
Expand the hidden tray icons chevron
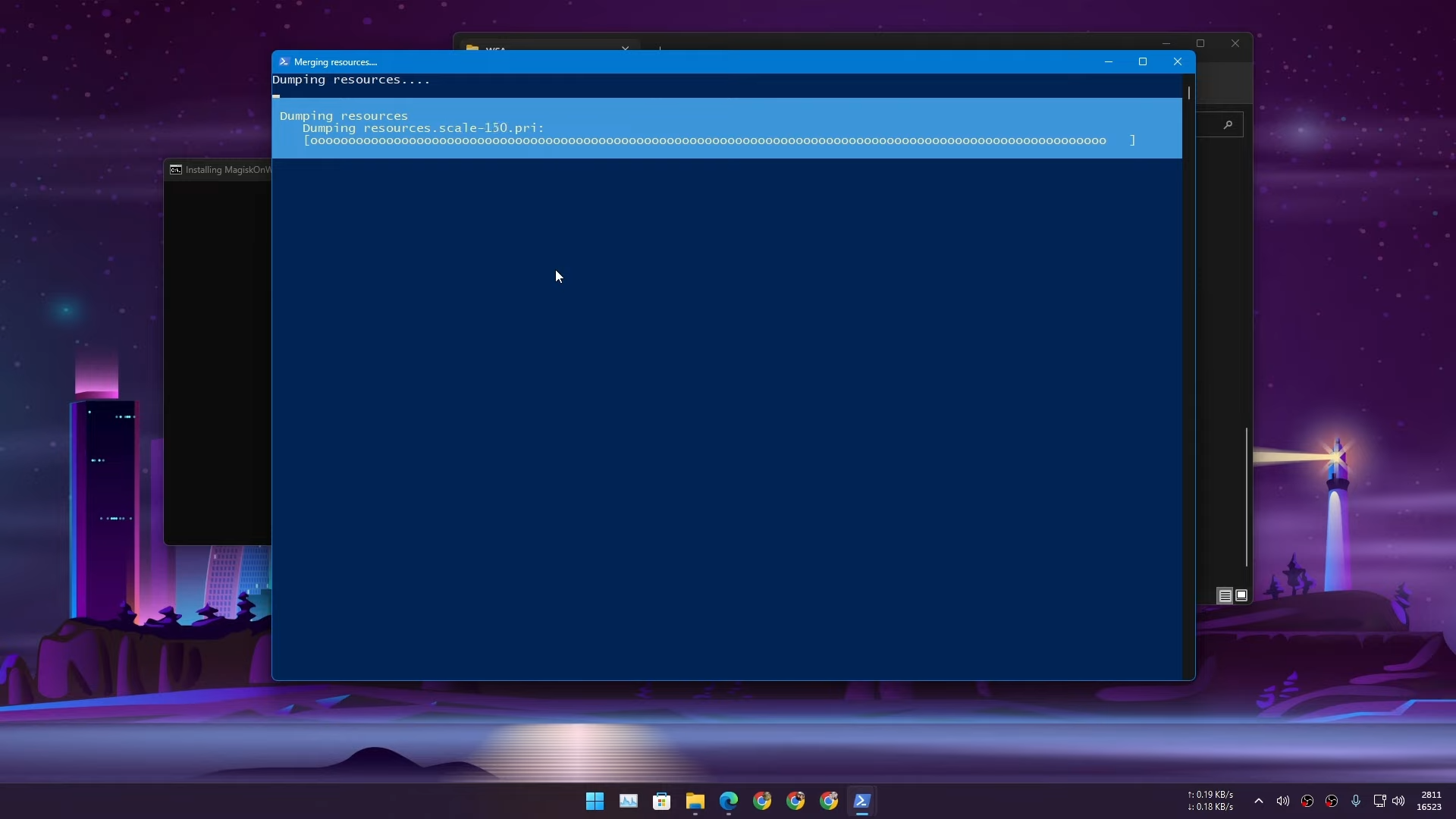(1258, 801)
